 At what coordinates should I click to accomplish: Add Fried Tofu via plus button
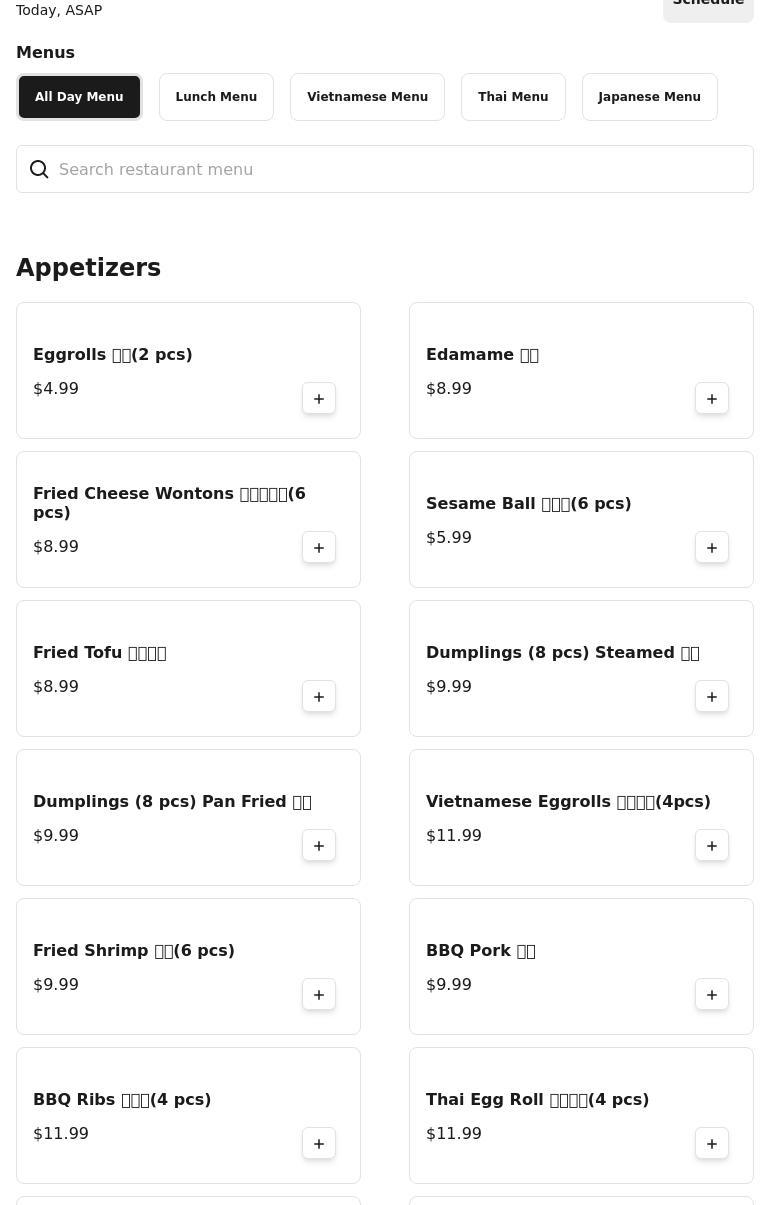[x=319, y=697]
